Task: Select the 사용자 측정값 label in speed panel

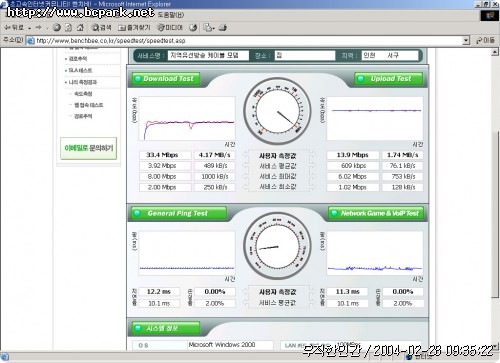Action: pyautogui.click(x=277, y=156)
